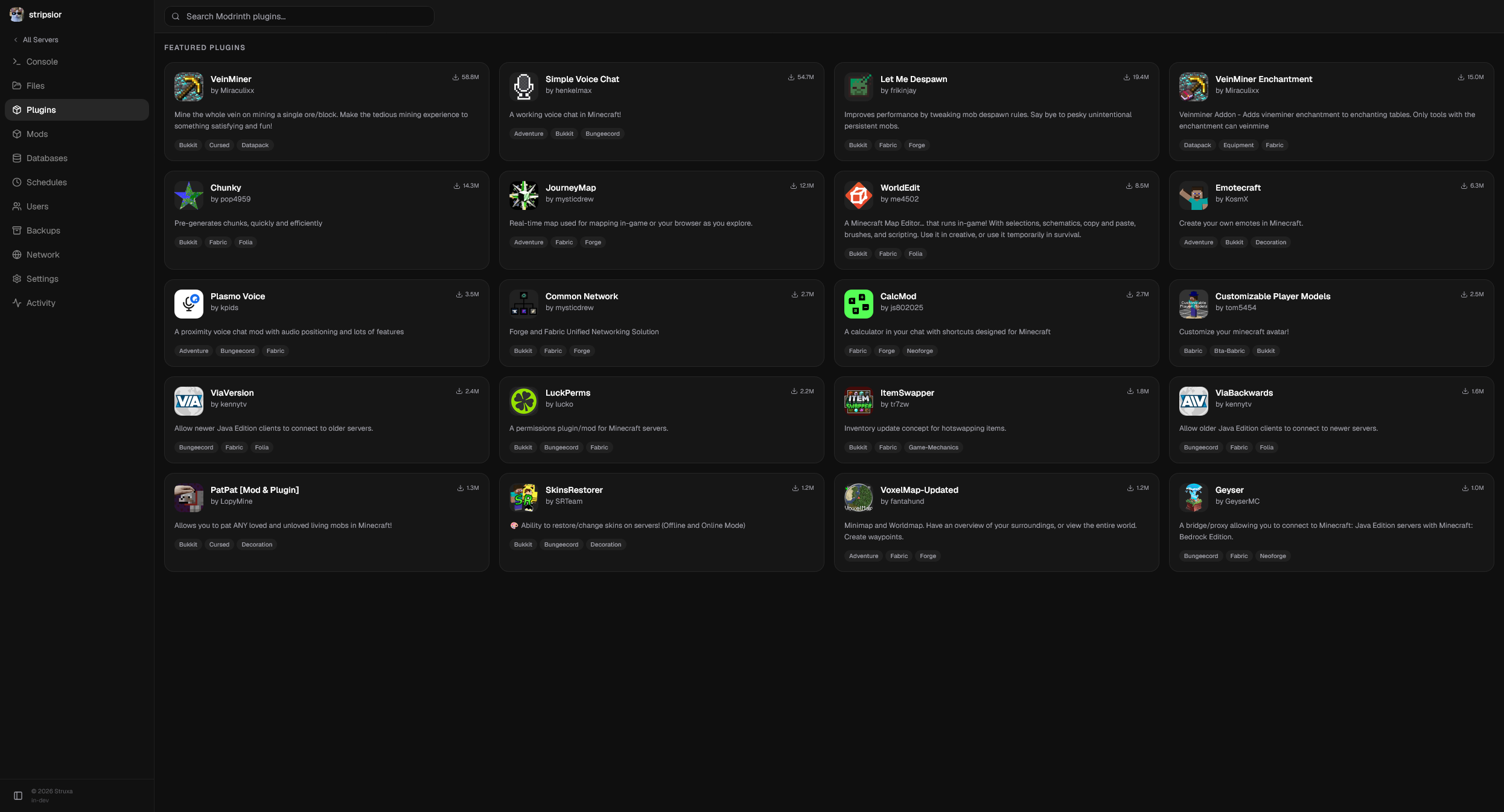Click the PatPat plugin icon
The width and height of the screenshot is (1504, 812).
(189, 498)
